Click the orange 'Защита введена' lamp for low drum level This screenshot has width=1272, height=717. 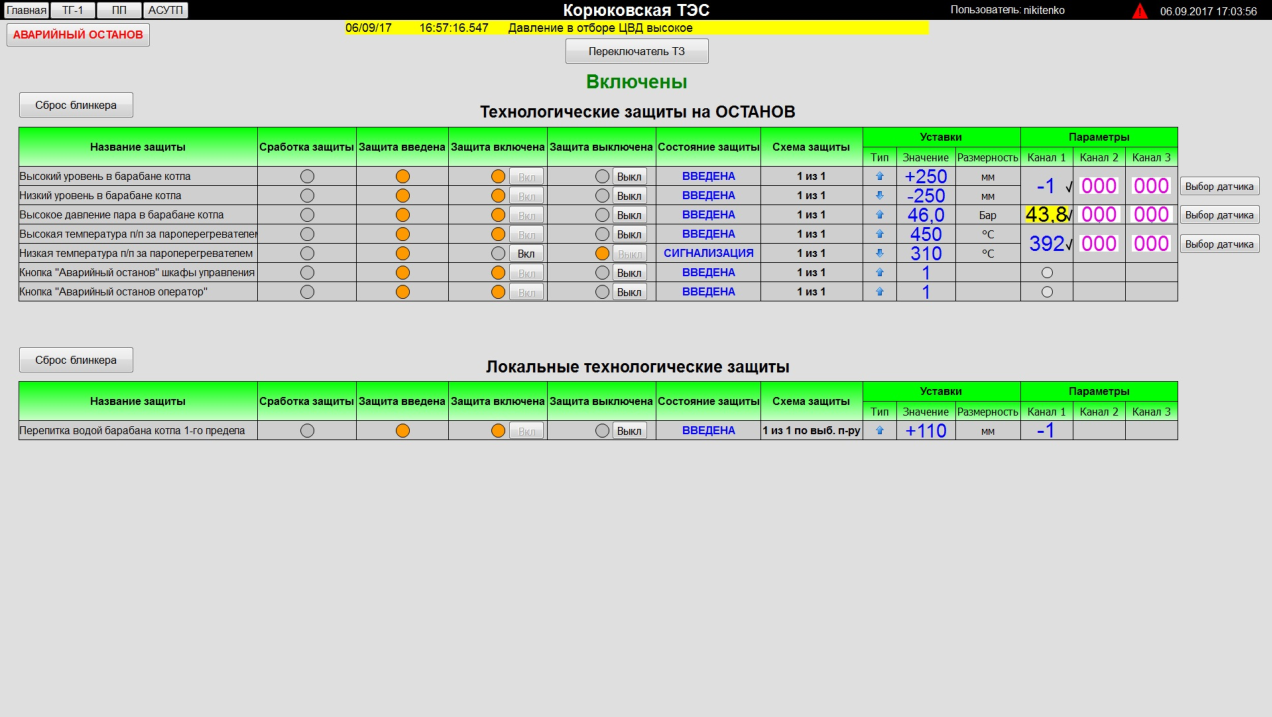tap(403, 196)
